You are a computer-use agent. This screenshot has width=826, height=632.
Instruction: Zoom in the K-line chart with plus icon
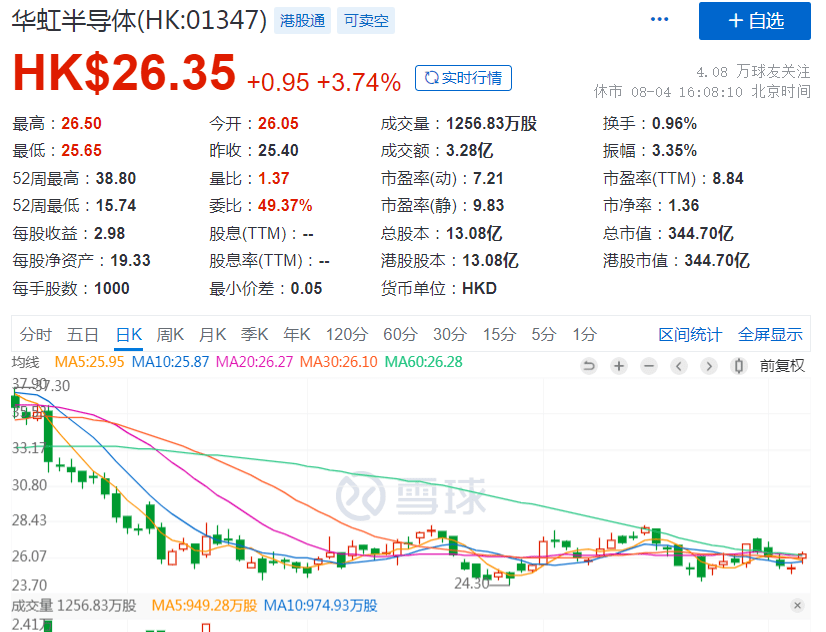click(619, 366)
